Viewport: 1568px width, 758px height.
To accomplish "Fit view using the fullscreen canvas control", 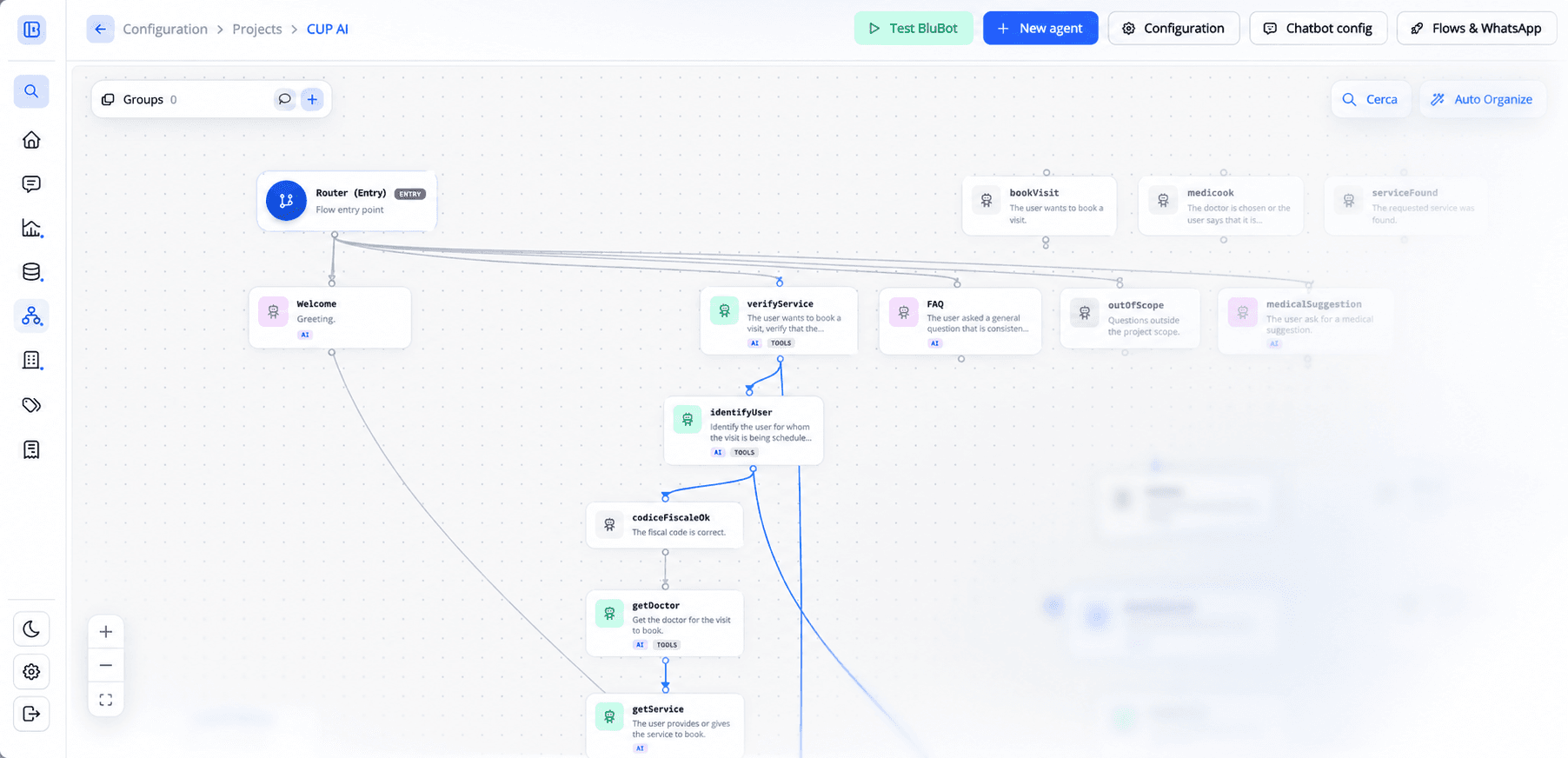I will pos(106,700).
